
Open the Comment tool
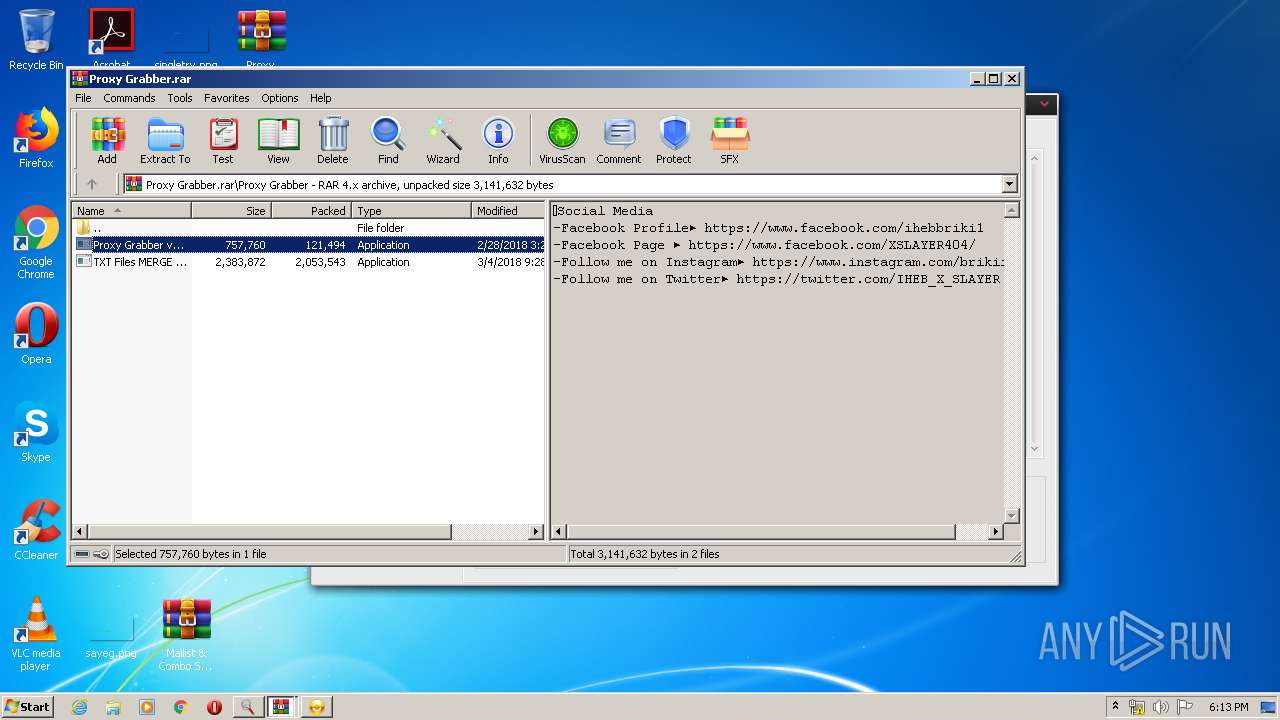(619, 140)
